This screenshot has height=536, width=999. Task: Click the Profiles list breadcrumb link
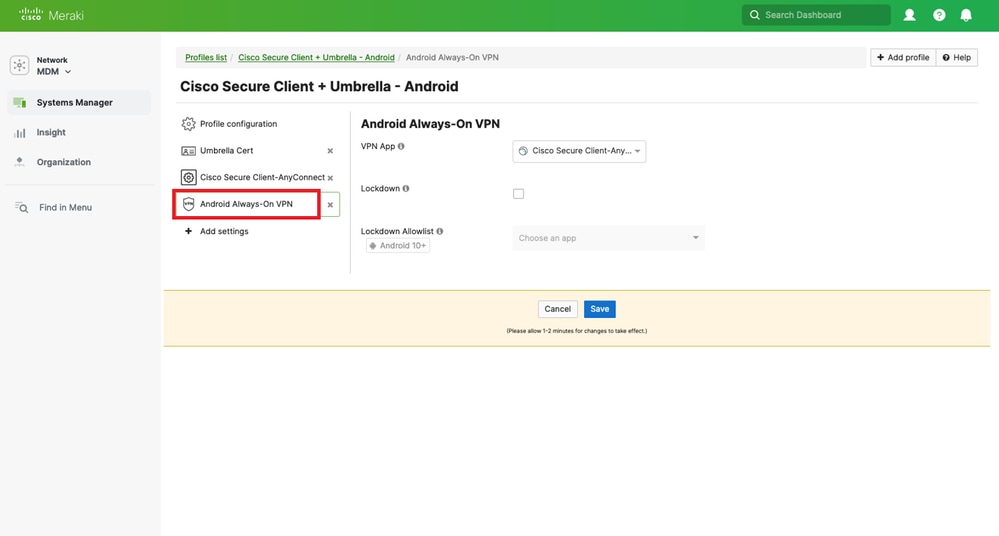[206, 57]
